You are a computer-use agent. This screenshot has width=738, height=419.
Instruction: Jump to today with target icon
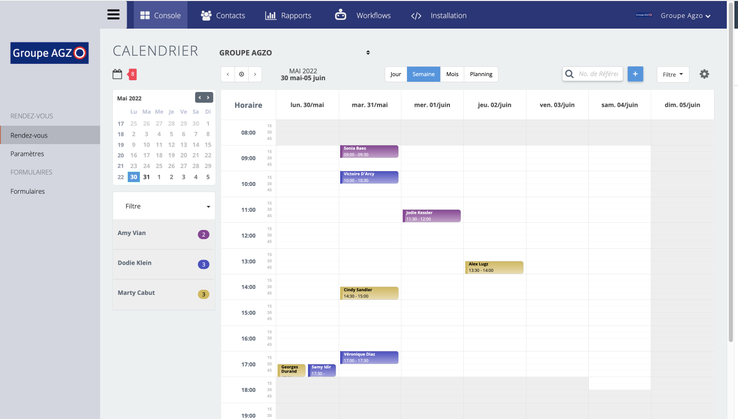[241, 74]
